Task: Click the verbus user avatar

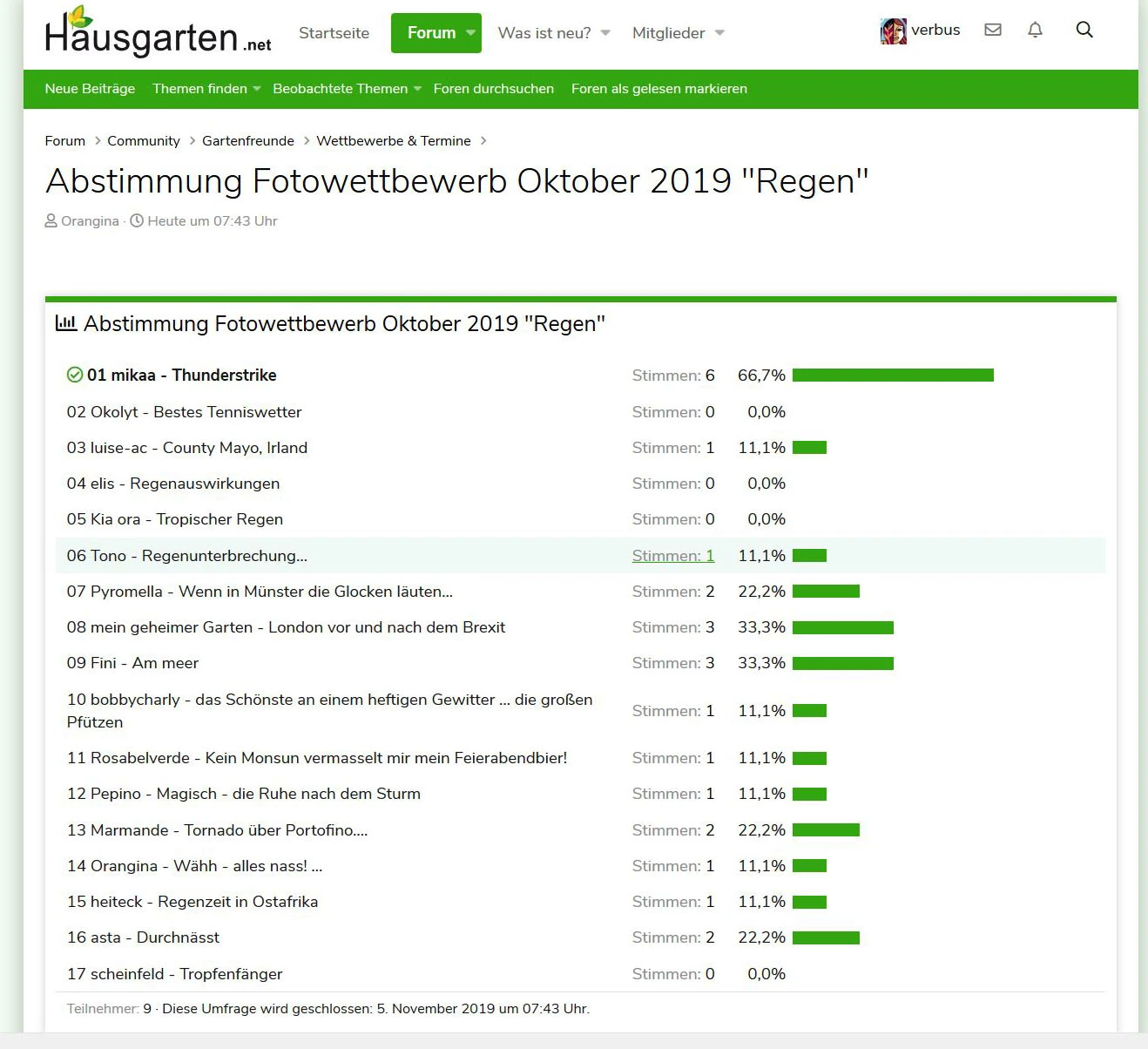Action: click(x=894, y=30)
